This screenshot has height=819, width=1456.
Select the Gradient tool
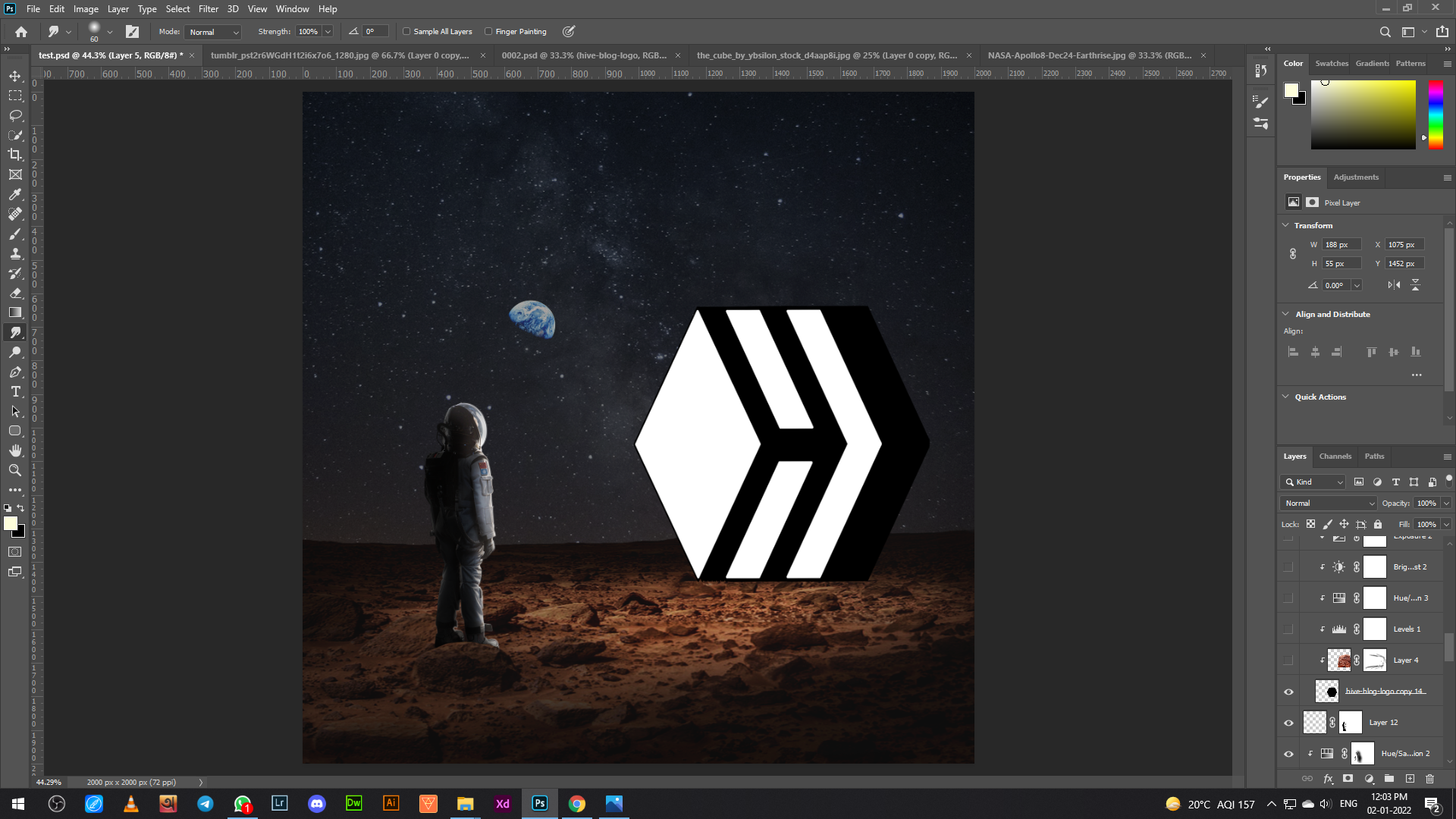coord(15,312)
